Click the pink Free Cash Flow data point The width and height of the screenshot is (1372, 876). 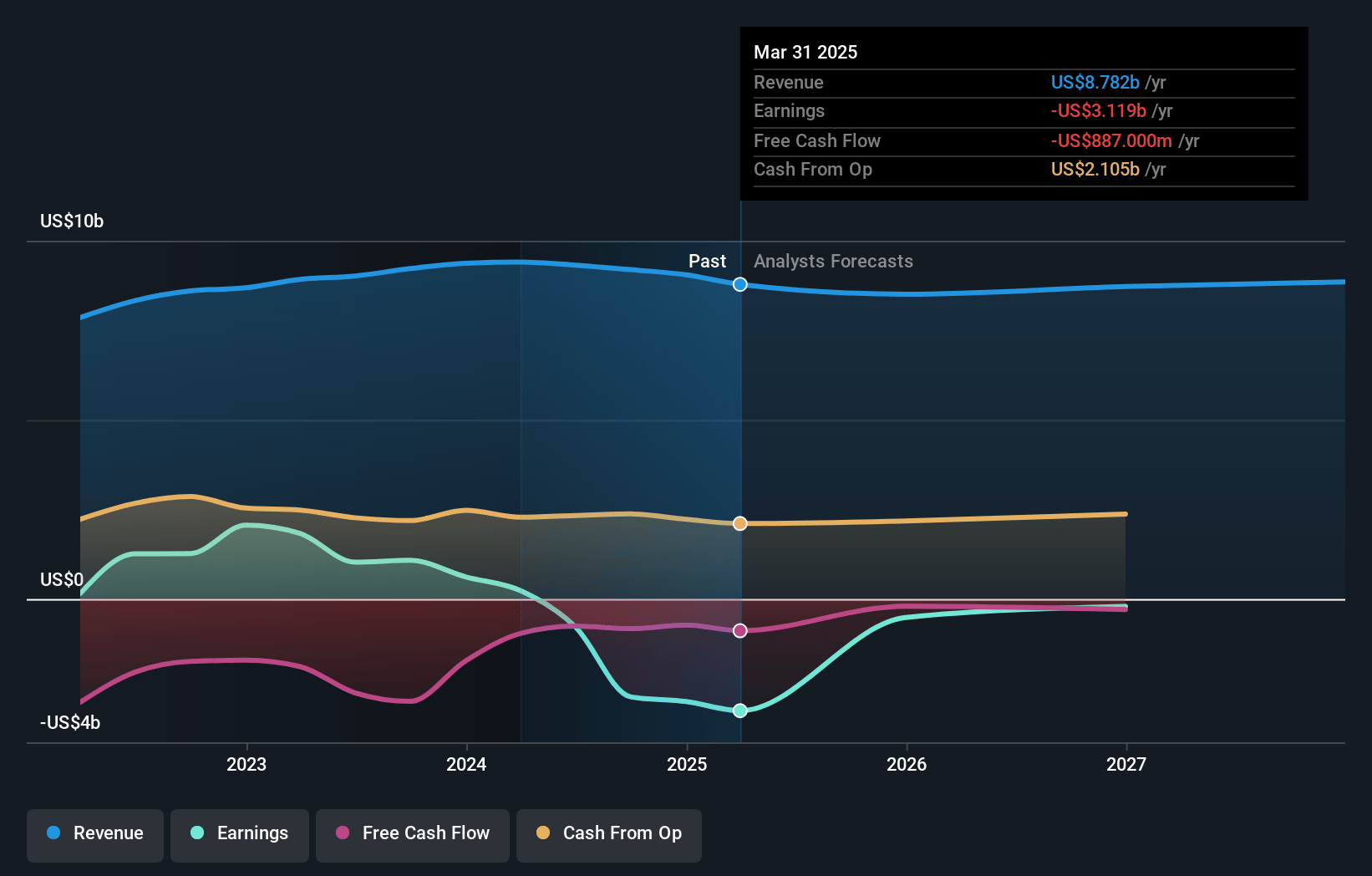pos(740,630)
